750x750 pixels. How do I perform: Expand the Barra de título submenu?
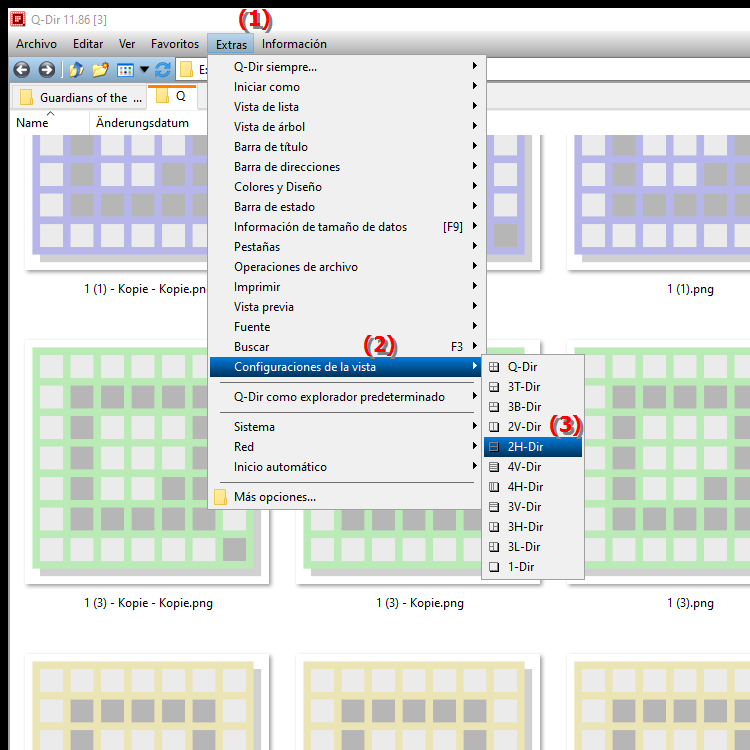coord(345,147)
